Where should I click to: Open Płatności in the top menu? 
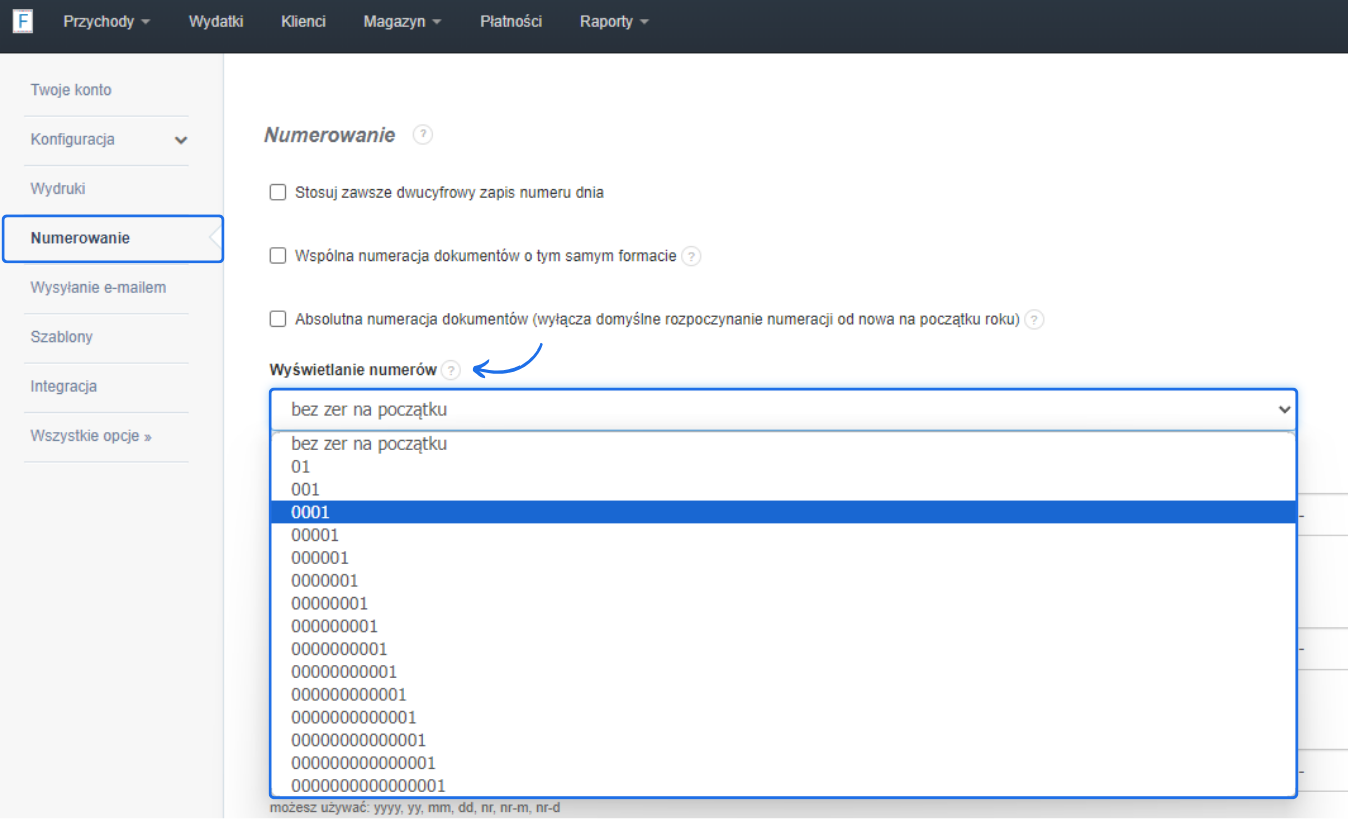511,21
